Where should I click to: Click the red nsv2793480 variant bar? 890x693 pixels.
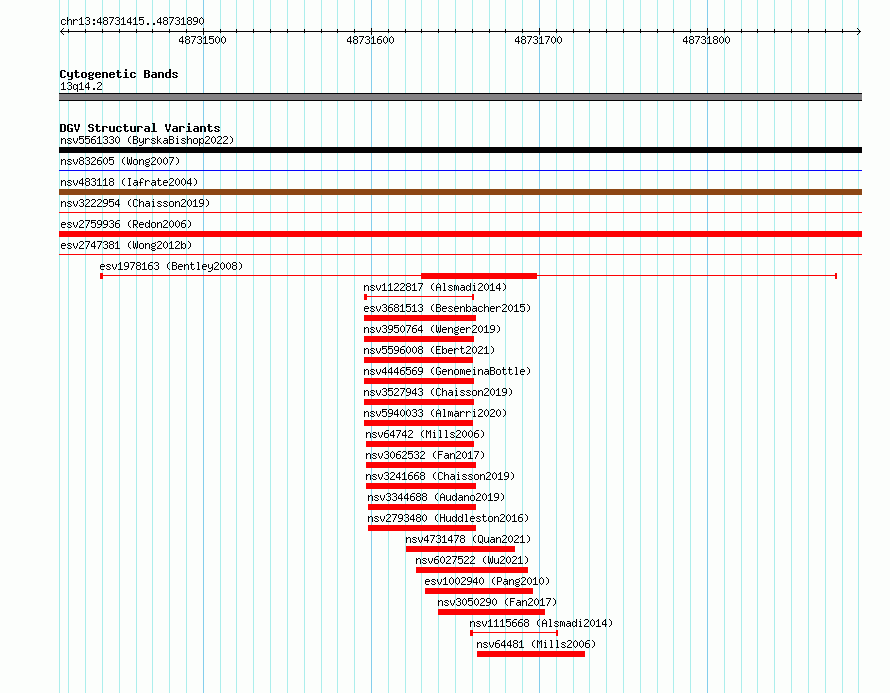(x=422, y=528)
